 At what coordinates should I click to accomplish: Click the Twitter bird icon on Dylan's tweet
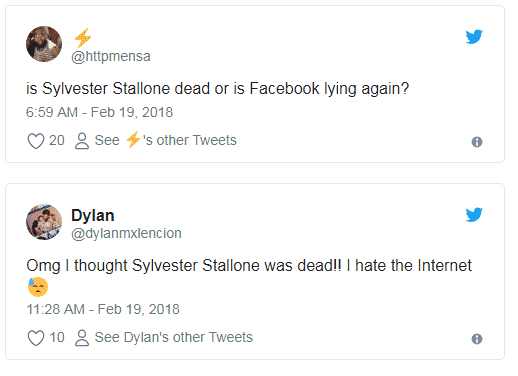(x=474, y=215)
